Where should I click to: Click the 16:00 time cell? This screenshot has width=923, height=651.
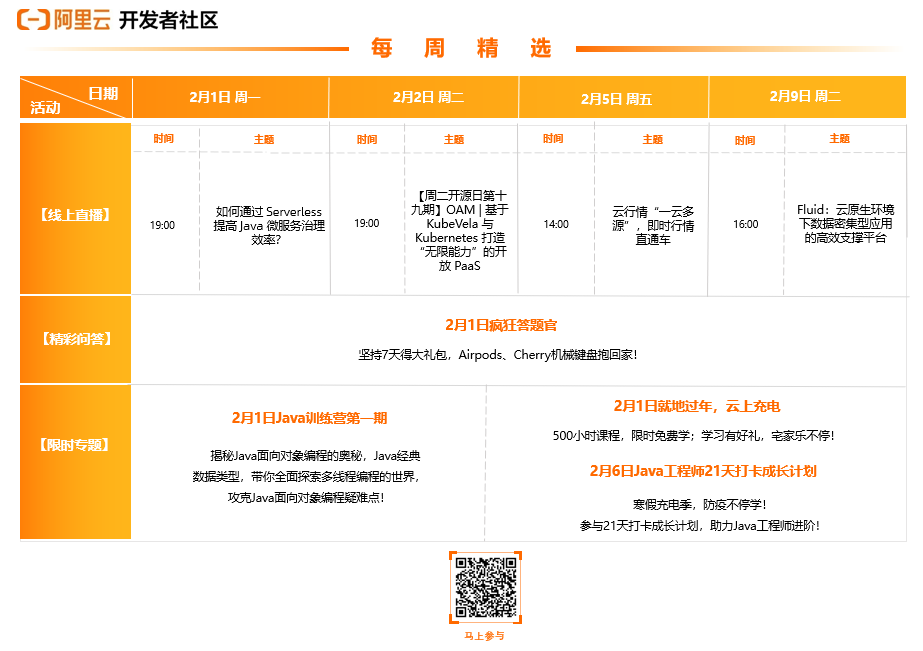[746, 224]
